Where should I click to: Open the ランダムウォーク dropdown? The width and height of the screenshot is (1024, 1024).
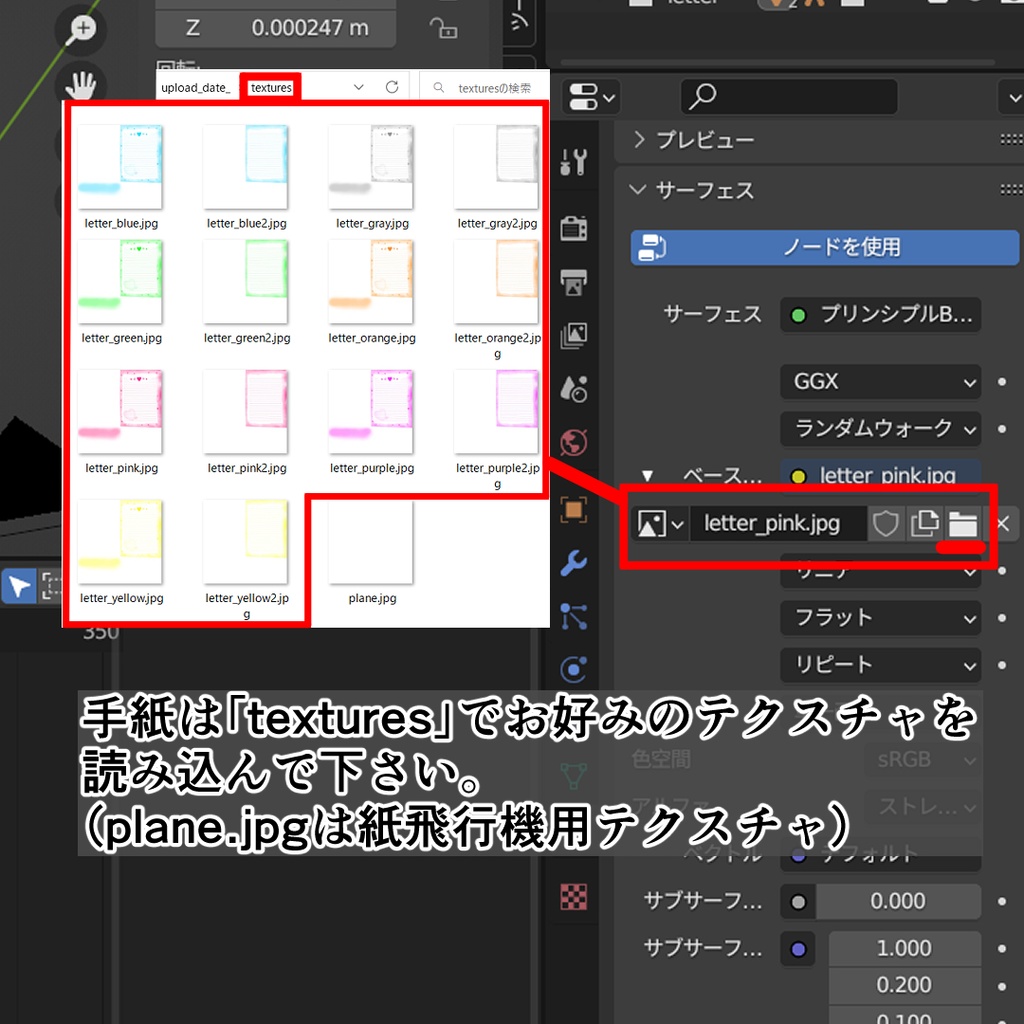pos(879,429)
